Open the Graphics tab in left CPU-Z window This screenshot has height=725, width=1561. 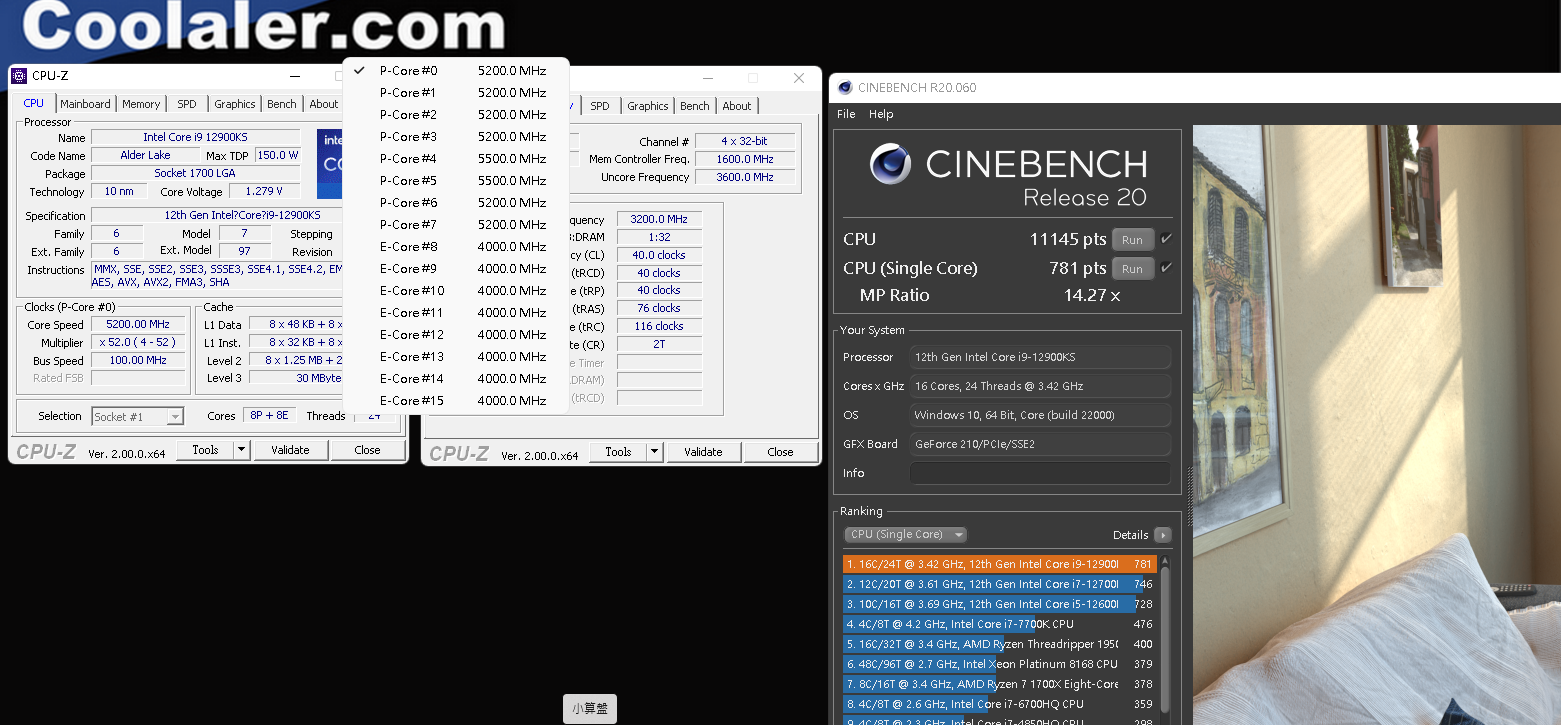coord(235,104)
